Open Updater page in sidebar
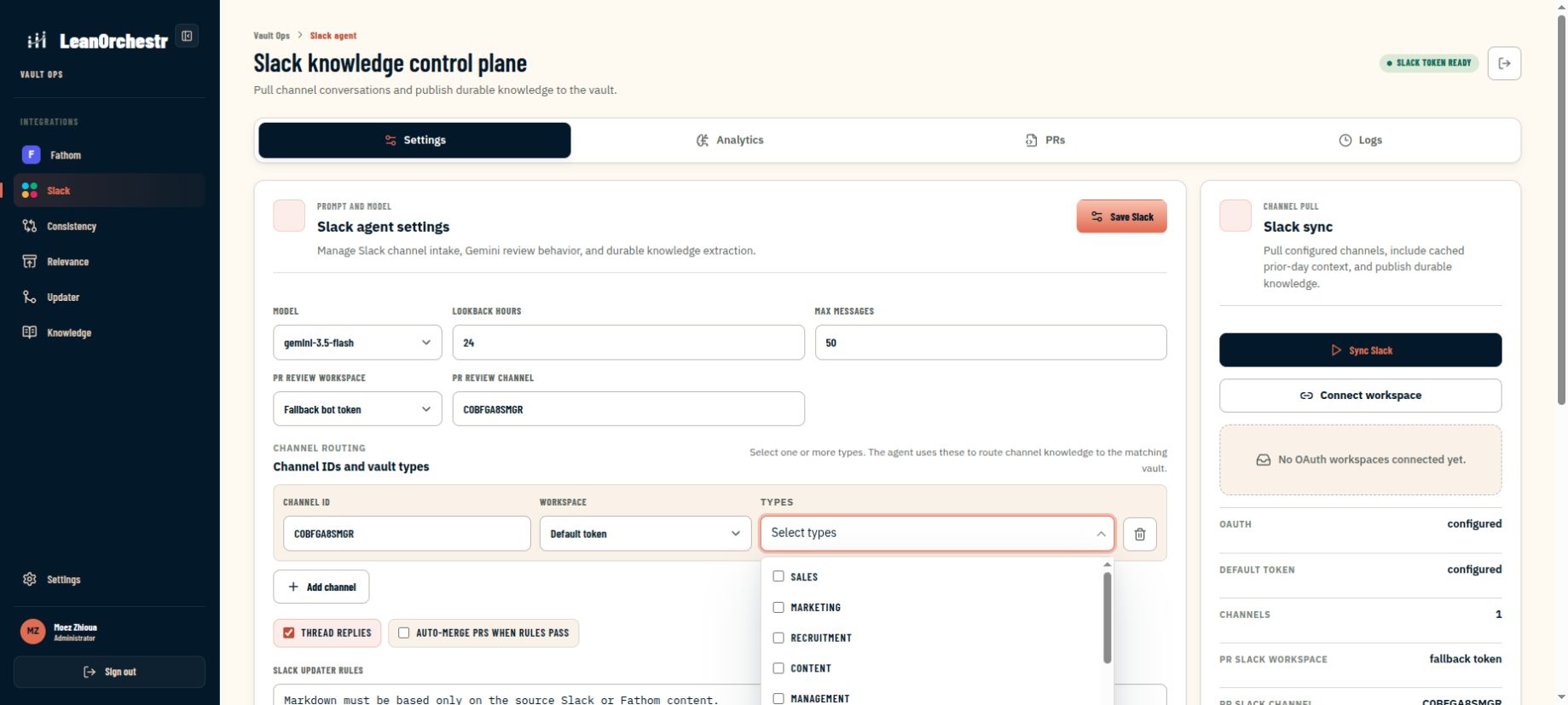The height and width of the screenshot is (705, 1568). pos(109,297)
